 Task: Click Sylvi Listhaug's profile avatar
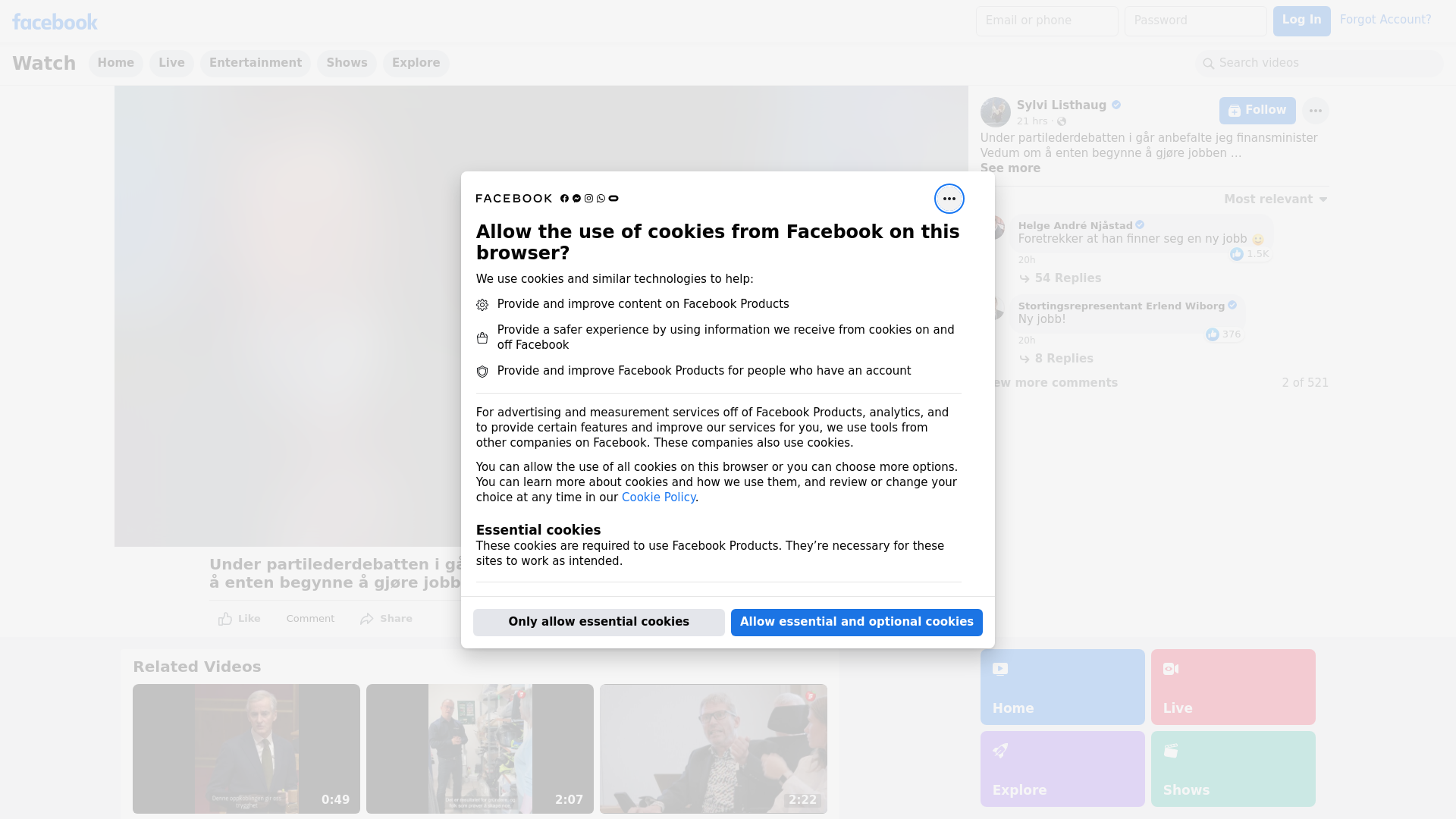click(x=995, y=112)
